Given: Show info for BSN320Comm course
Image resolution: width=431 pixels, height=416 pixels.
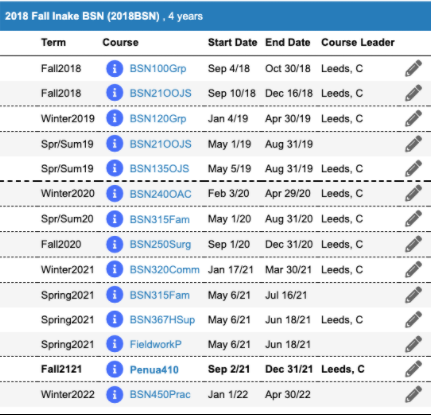Looking at the screenshot, I should (x=114, y=269).
